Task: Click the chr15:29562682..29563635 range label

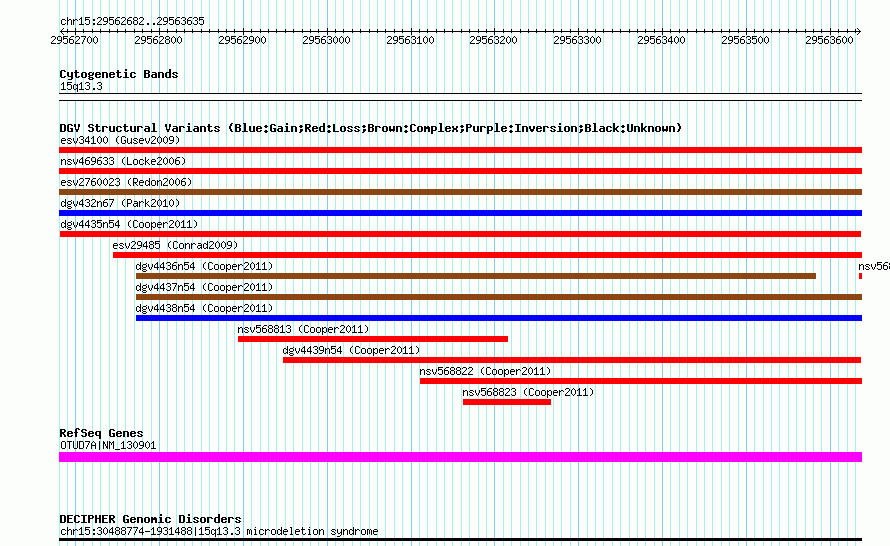Action: 132,21
